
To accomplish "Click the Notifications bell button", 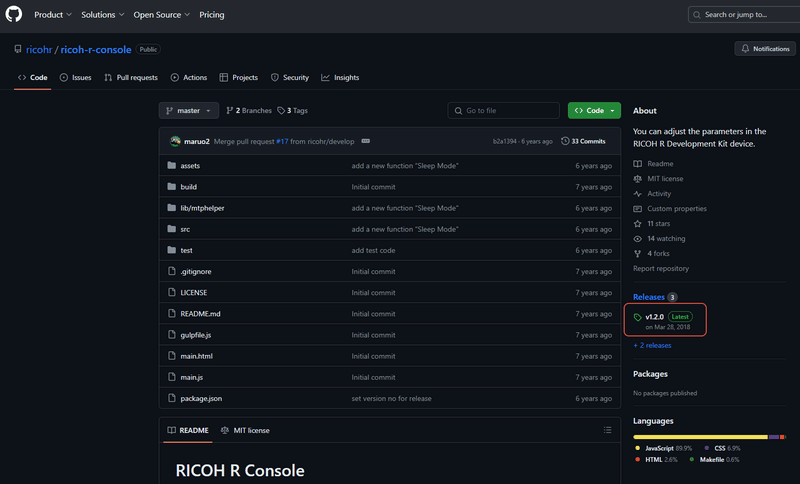I will tap(765, 49).
